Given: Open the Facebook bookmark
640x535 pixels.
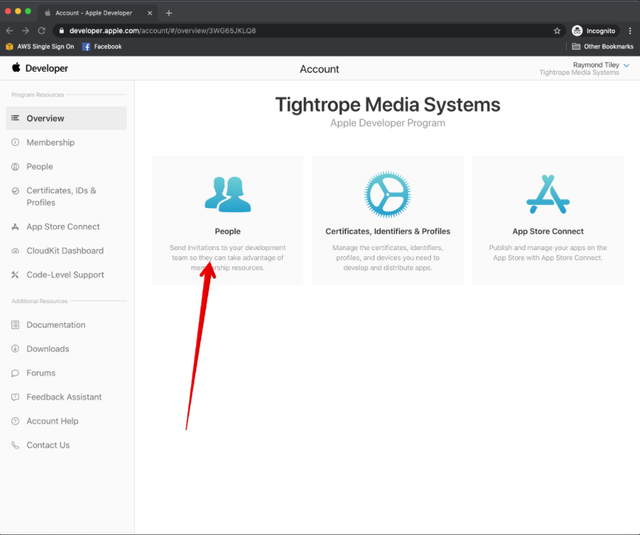Looking at the screenshot, I should tap(102, 47).
